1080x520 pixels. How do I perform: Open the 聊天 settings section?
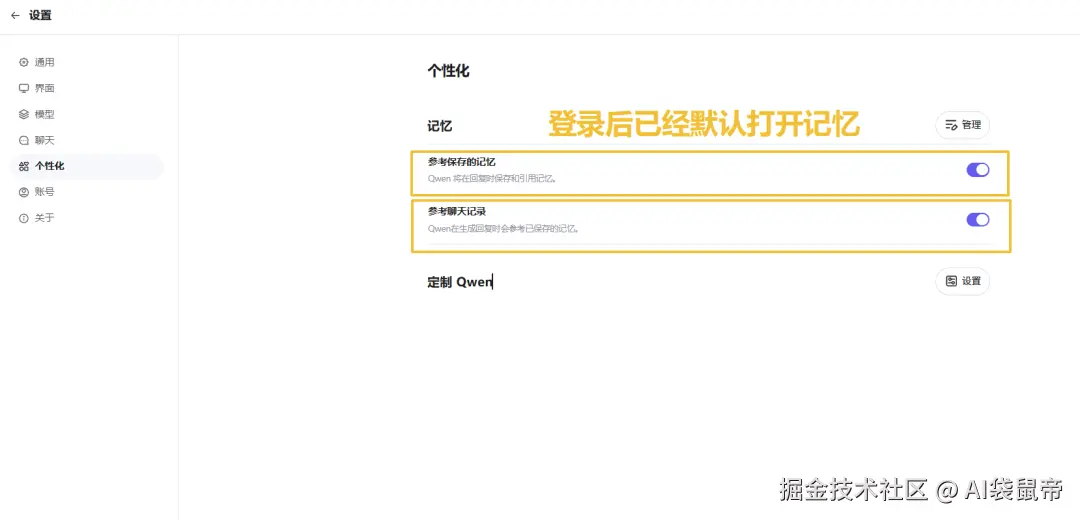(87, 141)
